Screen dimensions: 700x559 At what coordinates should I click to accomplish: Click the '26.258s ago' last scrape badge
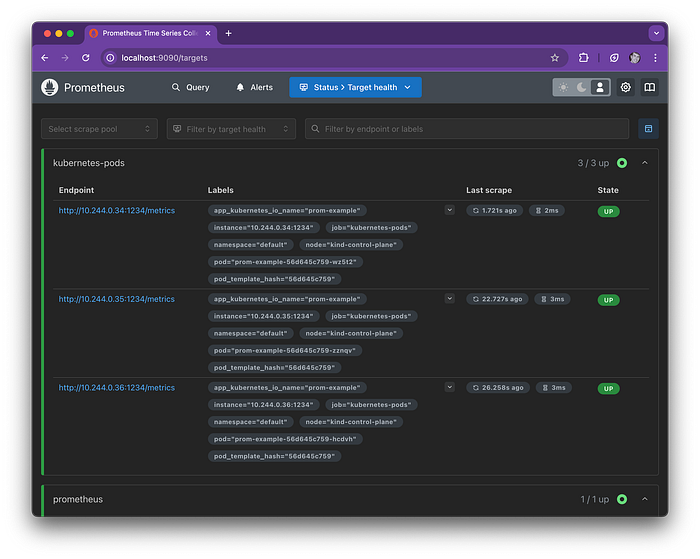498,387
